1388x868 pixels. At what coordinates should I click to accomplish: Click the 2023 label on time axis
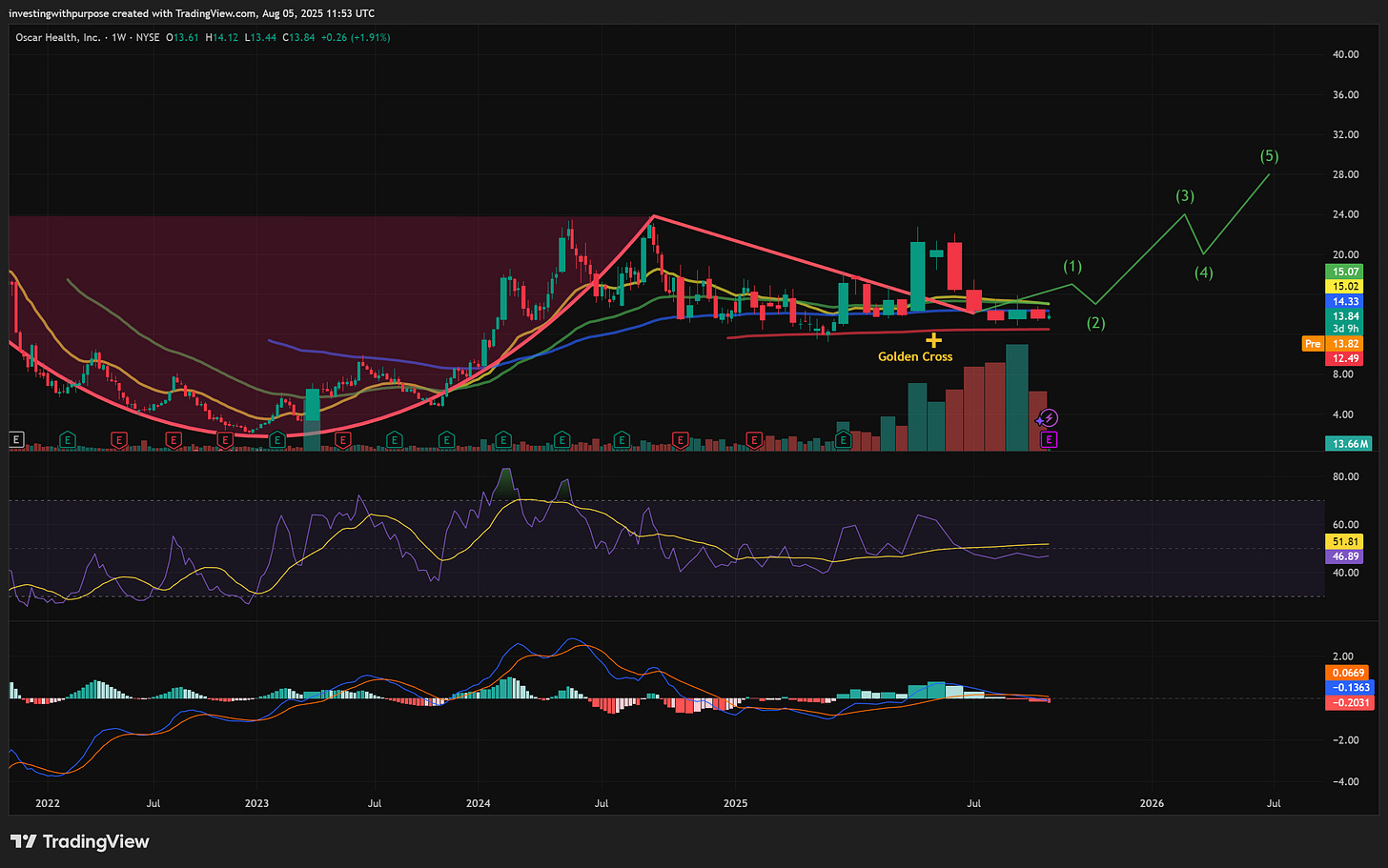click(256, 803)
